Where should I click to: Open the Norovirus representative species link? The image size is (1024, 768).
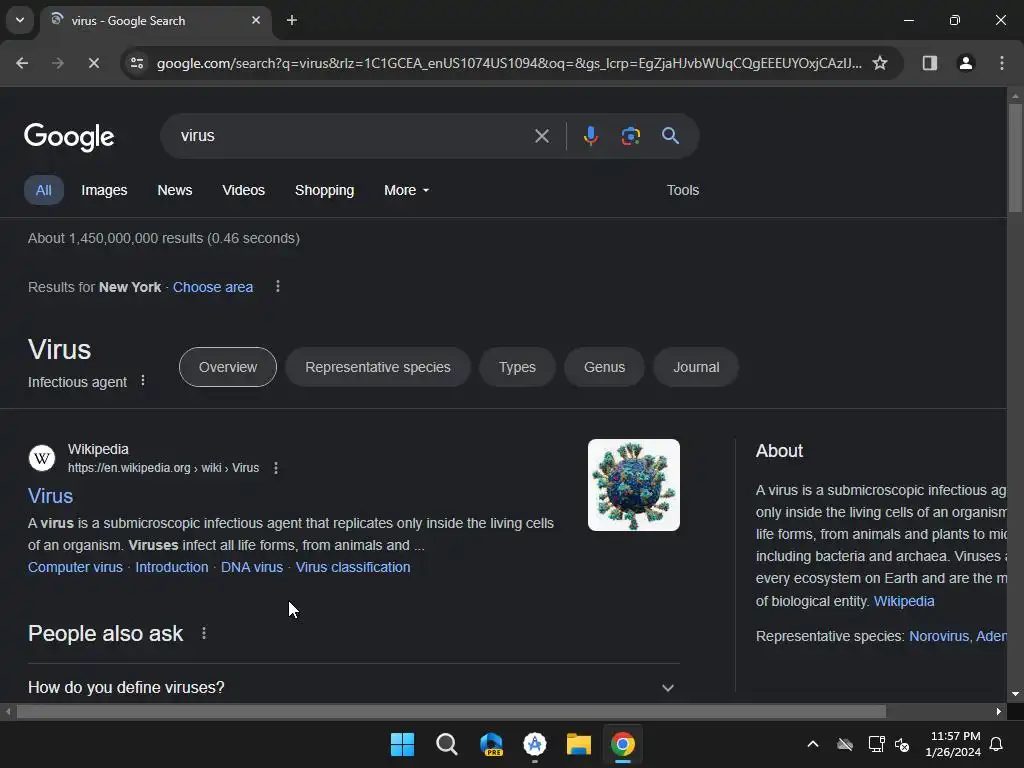(939, 636)
